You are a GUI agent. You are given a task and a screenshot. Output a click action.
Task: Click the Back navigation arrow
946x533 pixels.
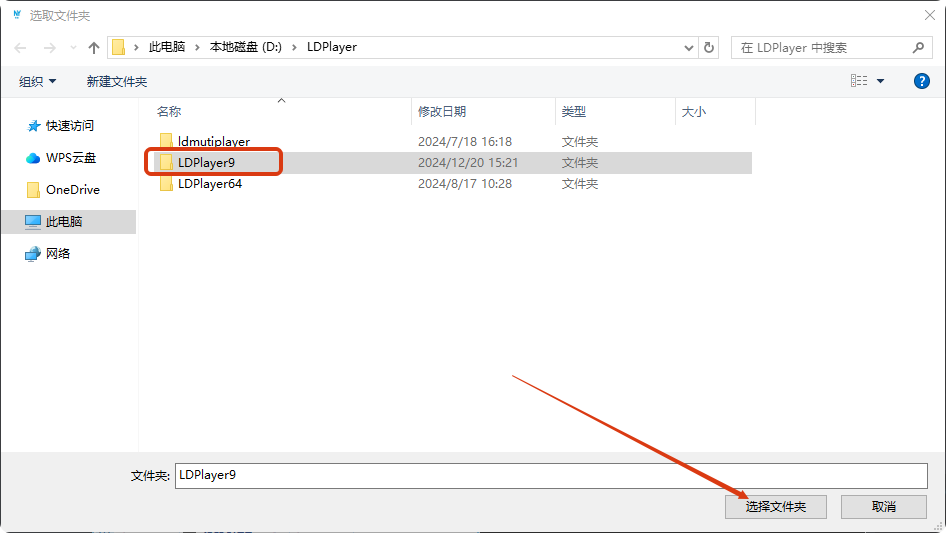coord(22,47)
